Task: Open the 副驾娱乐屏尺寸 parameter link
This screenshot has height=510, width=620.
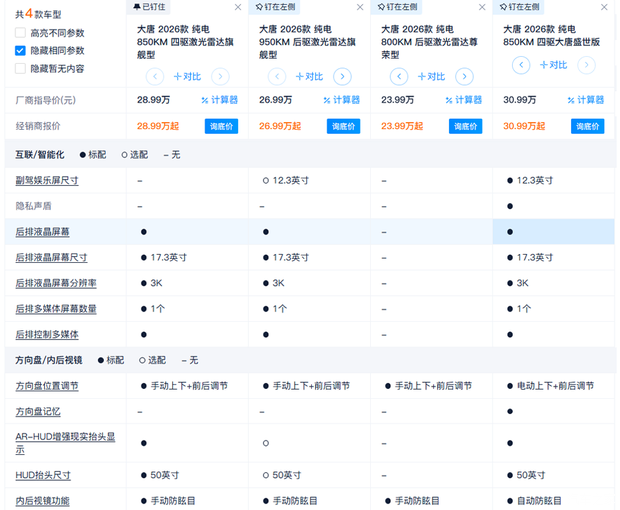Action: click(x=47, y=181)
